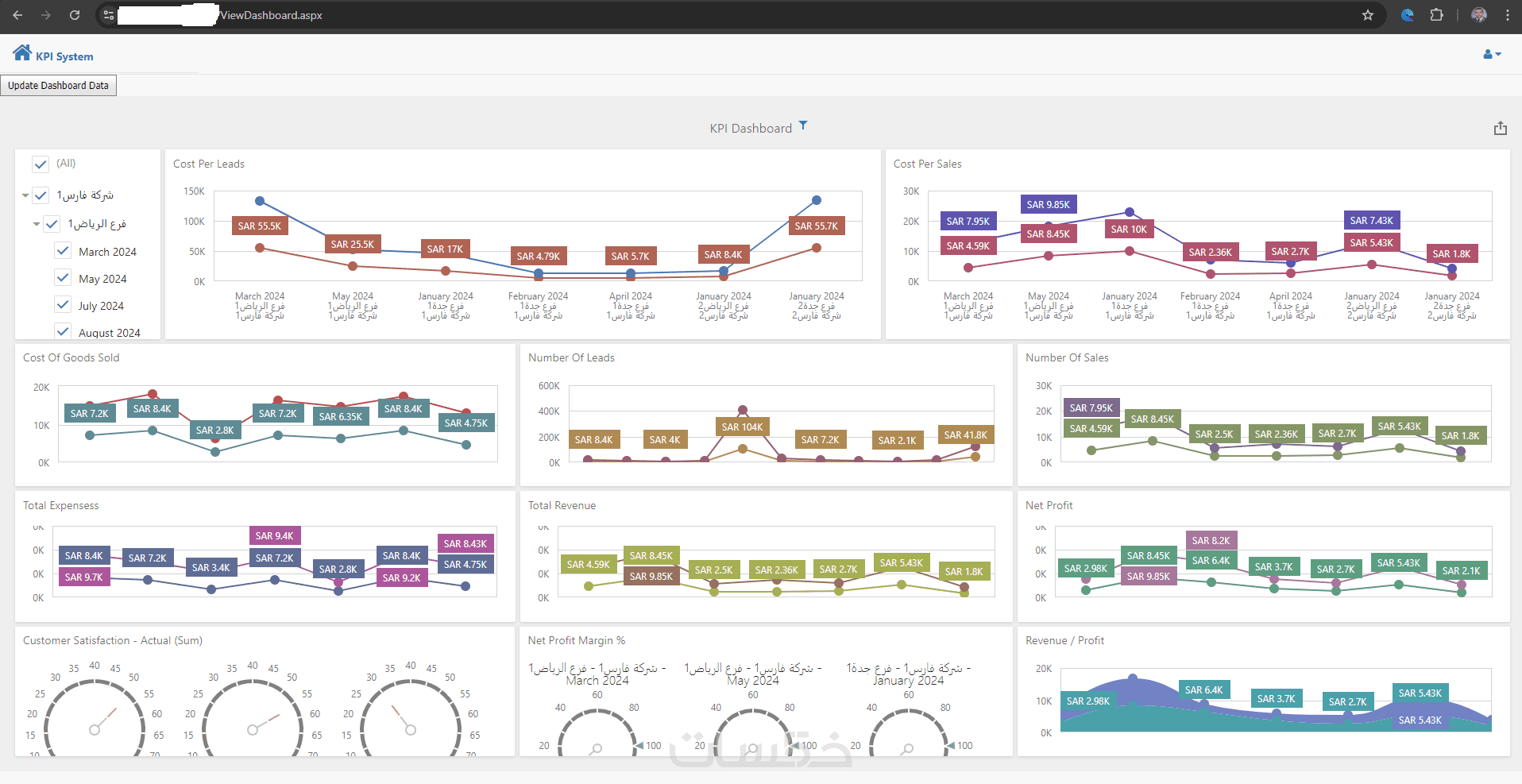Toggle the فرع الرياض1 checkbox
This screenshot has width=1522, height=784.
[52, 224]
